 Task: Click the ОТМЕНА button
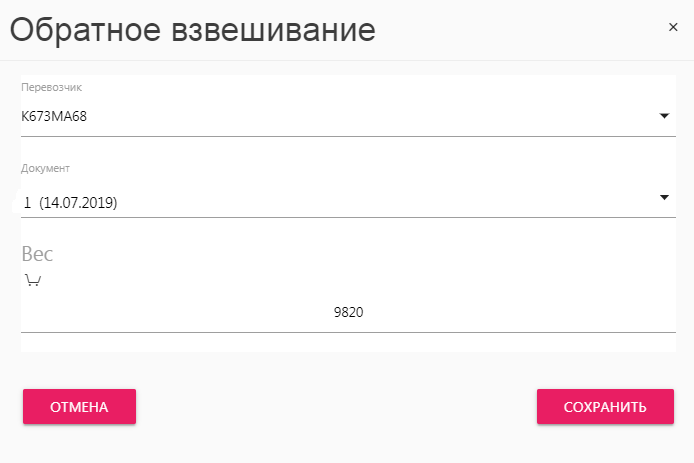point(79,406)
